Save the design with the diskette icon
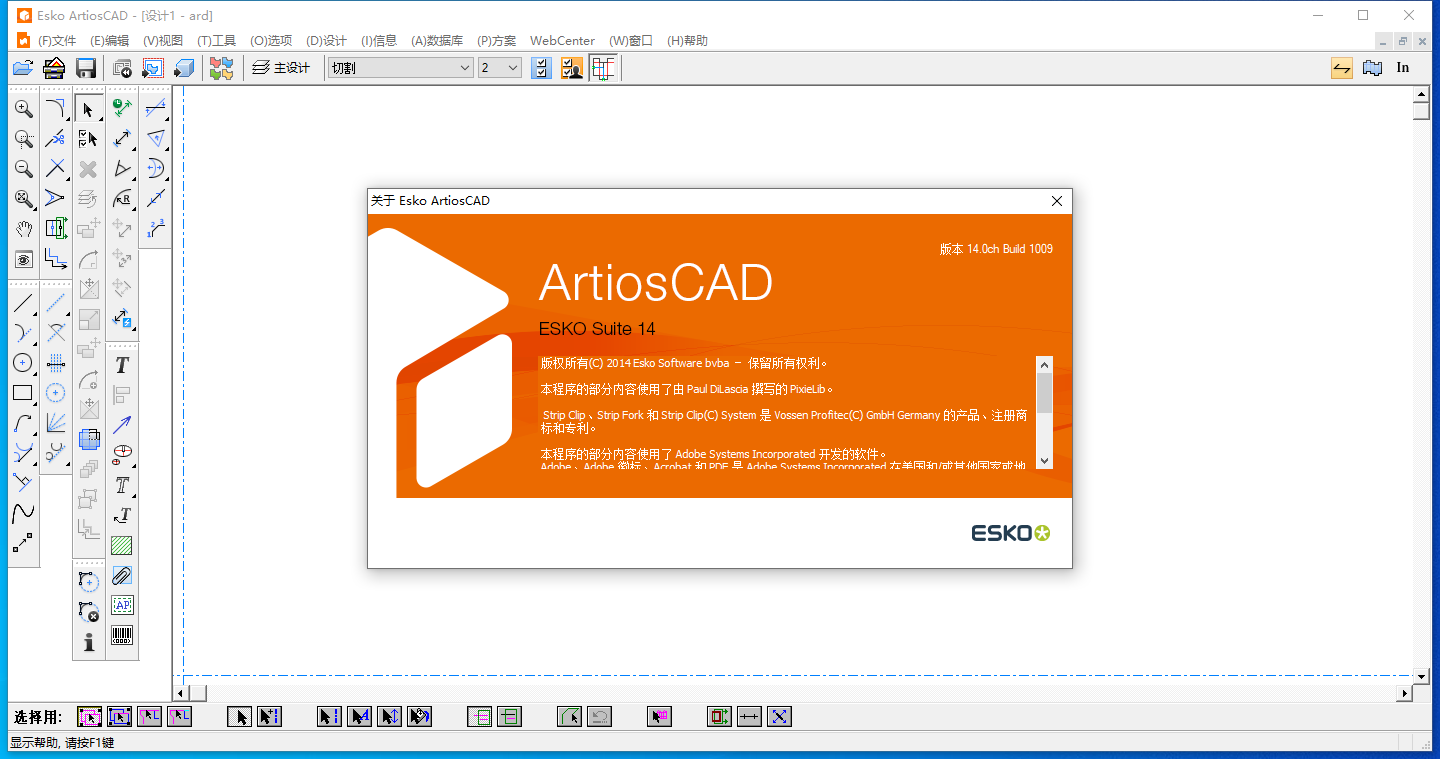 [87, 67]
